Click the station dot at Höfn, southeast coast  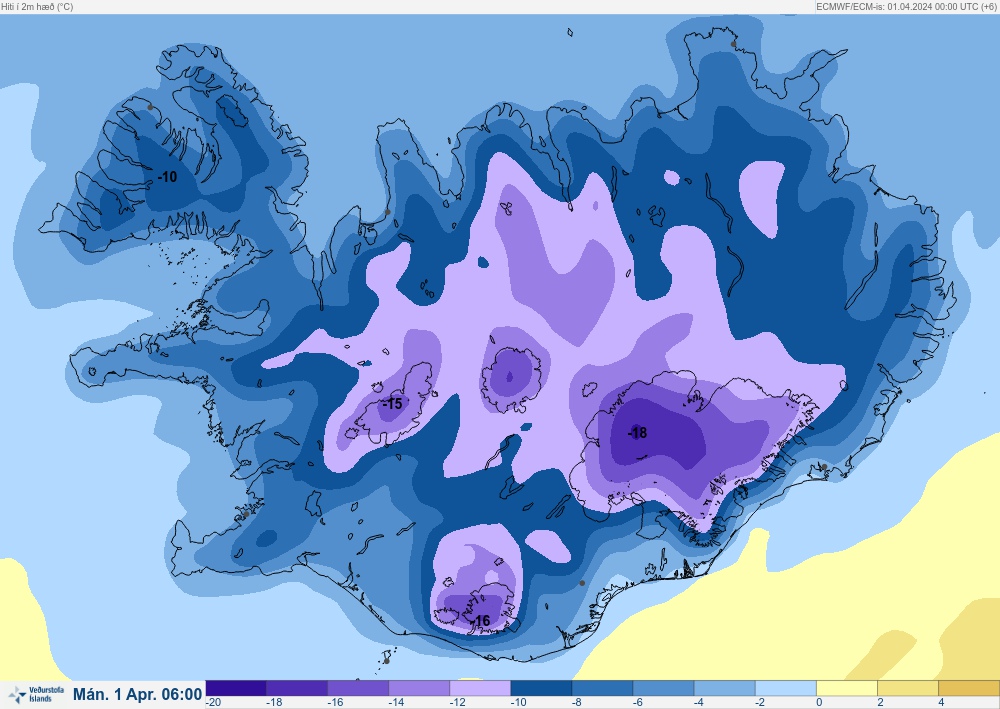(824, 467)
